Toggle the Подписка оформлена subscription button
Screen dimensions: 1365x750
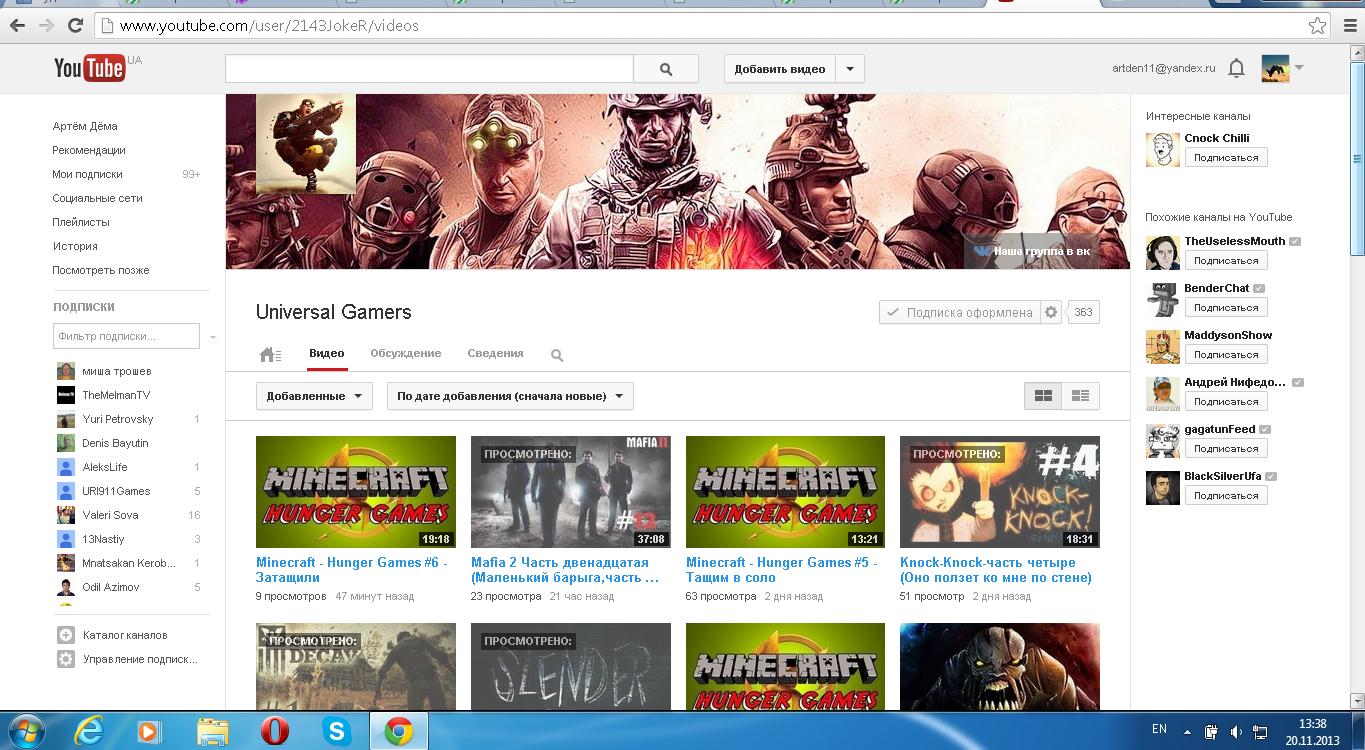tap(960, 312)
